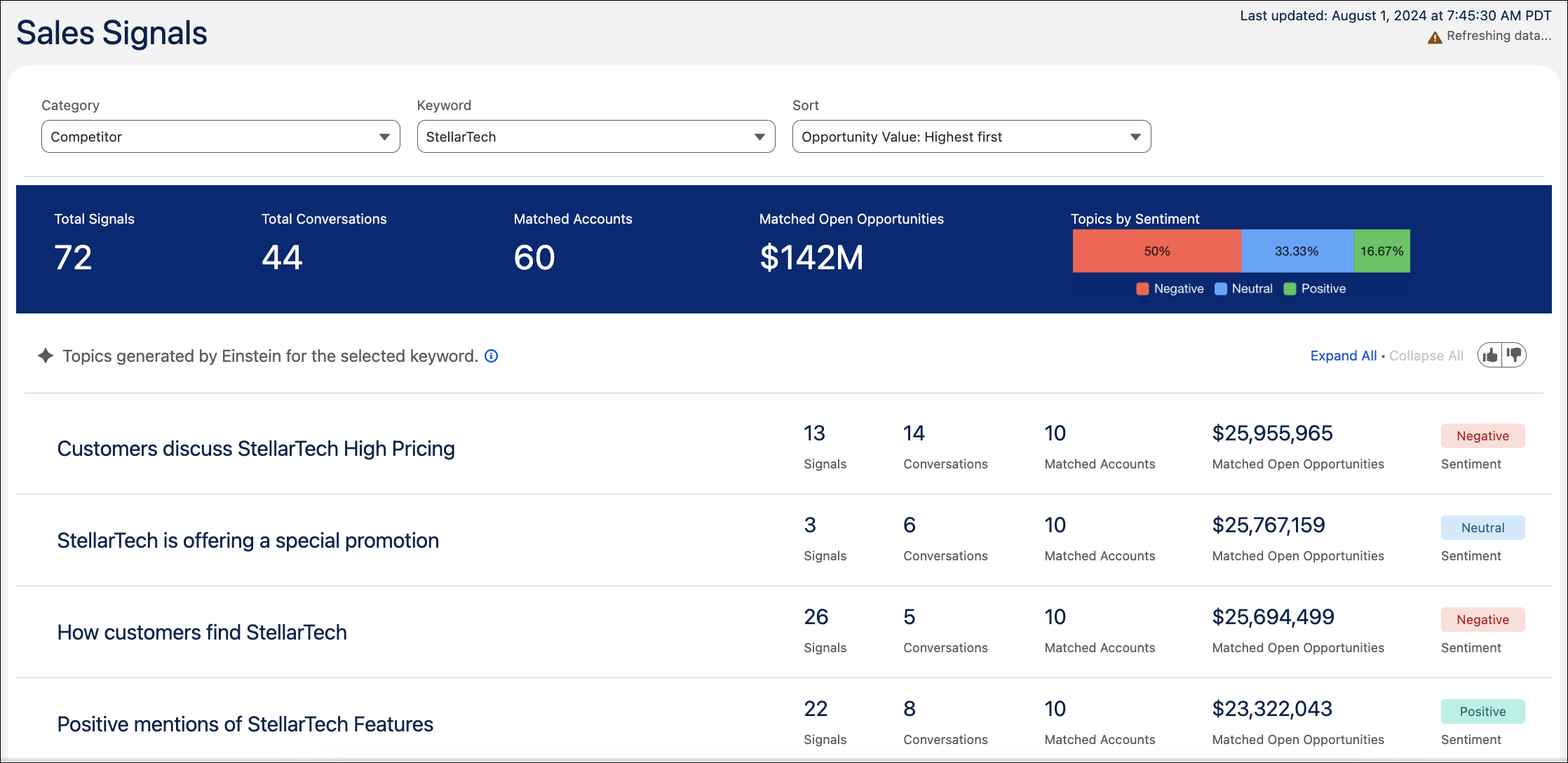This screenshot has width=1568, height=763.
Task: Click the Matched Accounts value 60
Action: [534, 257]
